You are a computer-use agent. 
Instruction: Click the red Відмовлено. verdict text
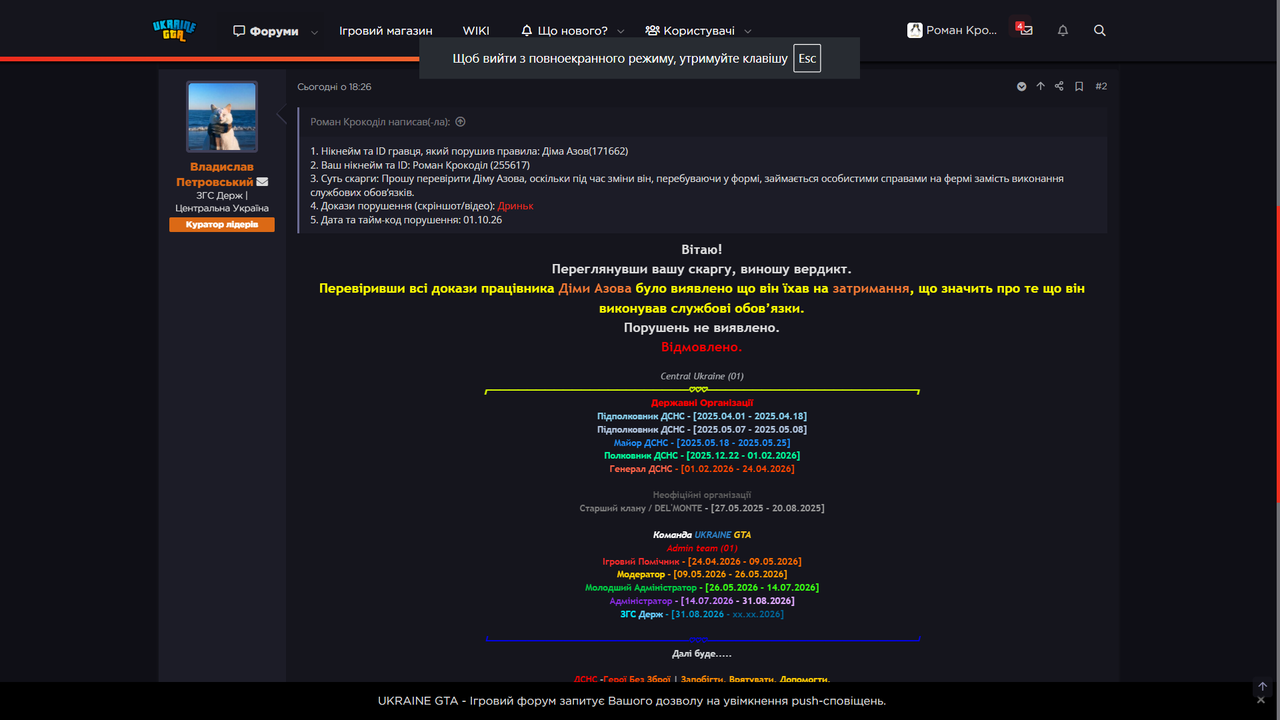(x=702, y=347)
